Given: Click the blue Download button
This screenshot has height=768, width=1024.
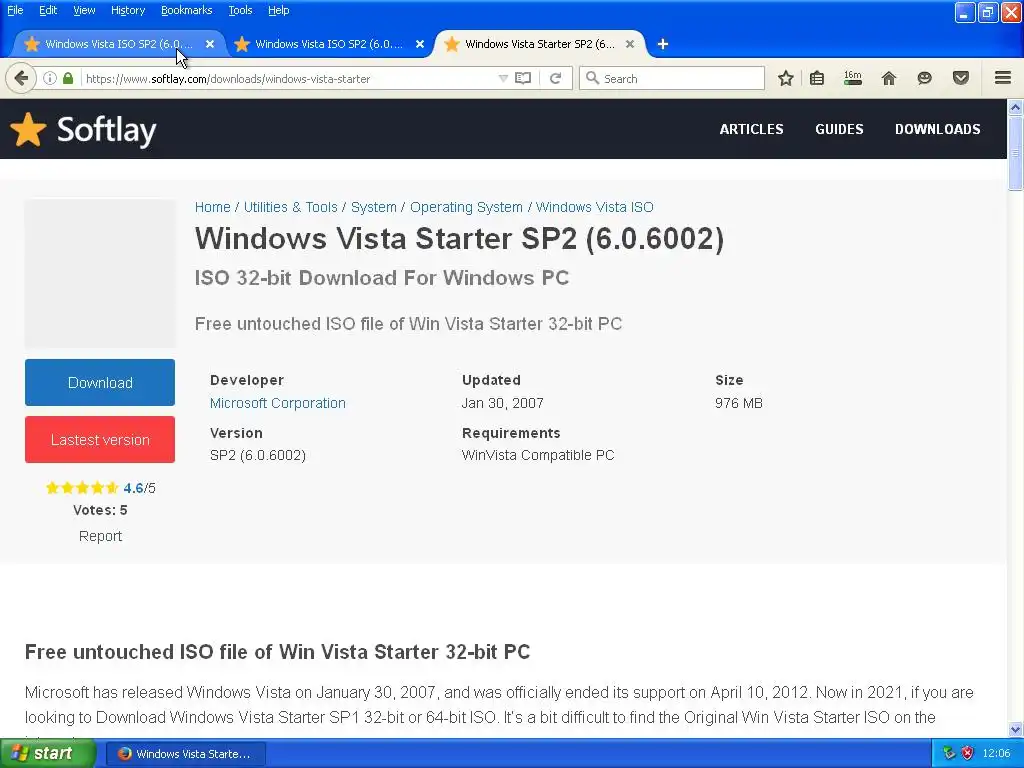Looking at the screenshot, I should [x=100, y=383].
